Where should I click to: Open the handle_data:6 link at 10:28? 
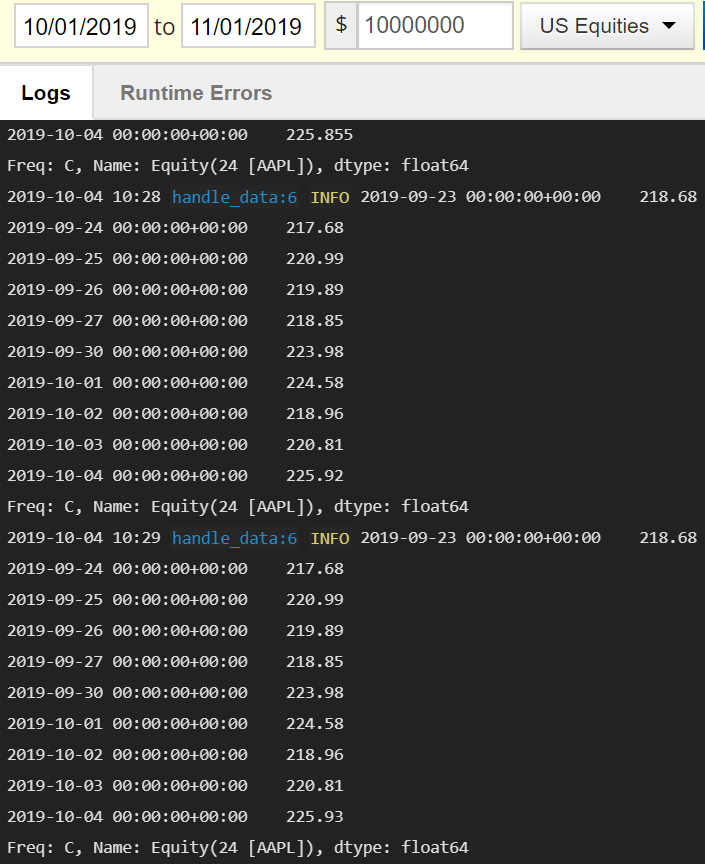tap(233, 196)
